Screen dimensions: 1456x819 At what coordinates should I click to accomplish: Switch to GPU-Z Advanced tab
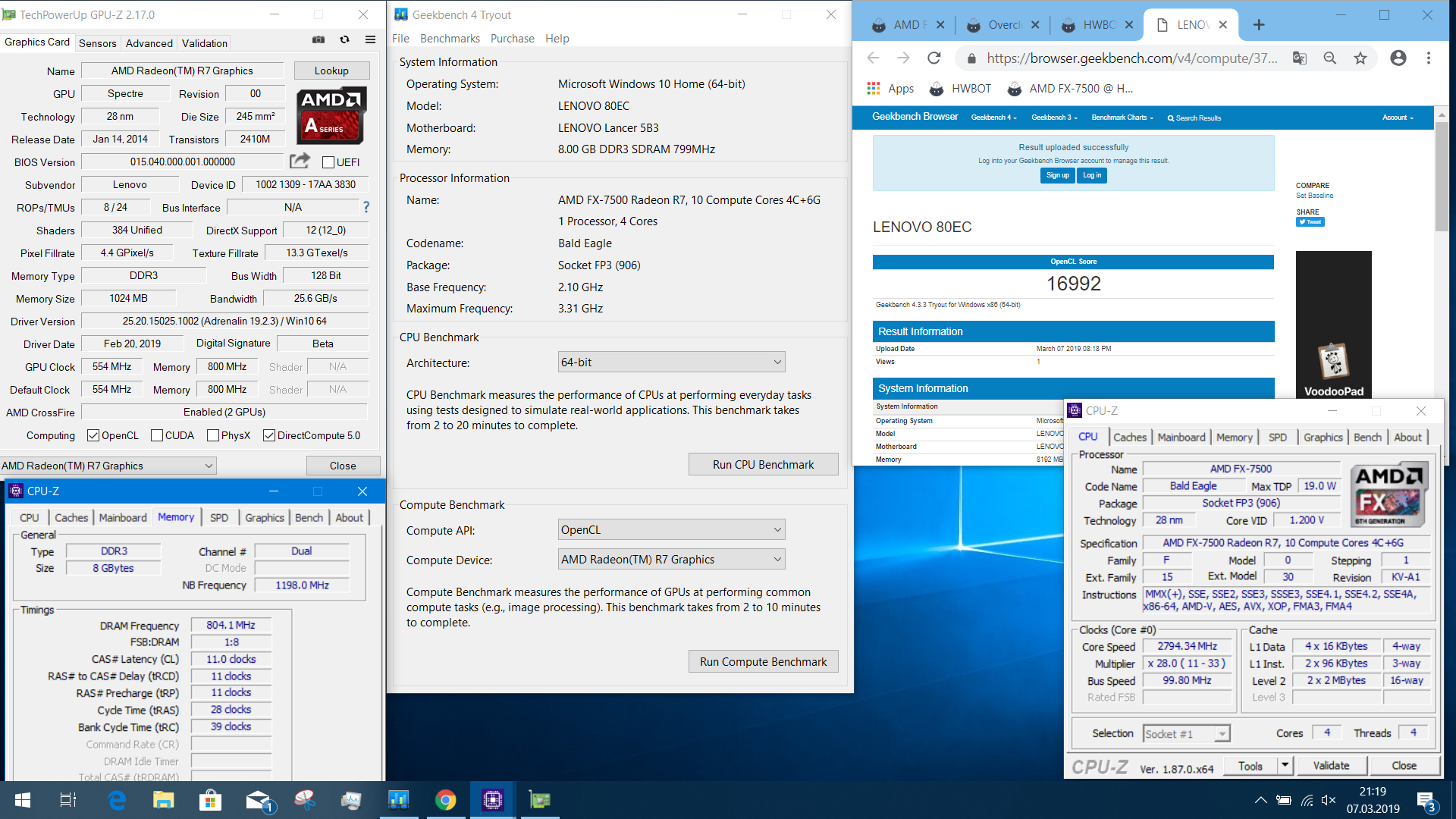pos(149,43)
